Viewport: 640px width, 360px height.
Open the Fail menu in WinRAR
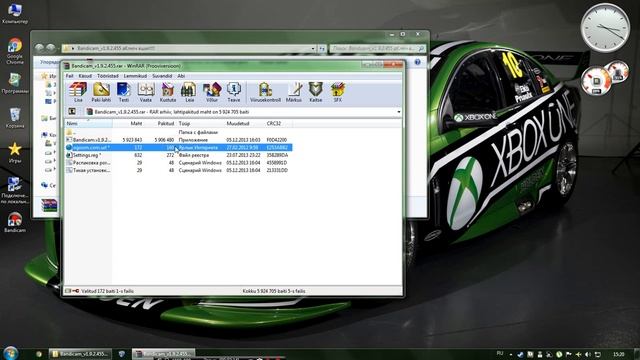(x=70, y=76)
